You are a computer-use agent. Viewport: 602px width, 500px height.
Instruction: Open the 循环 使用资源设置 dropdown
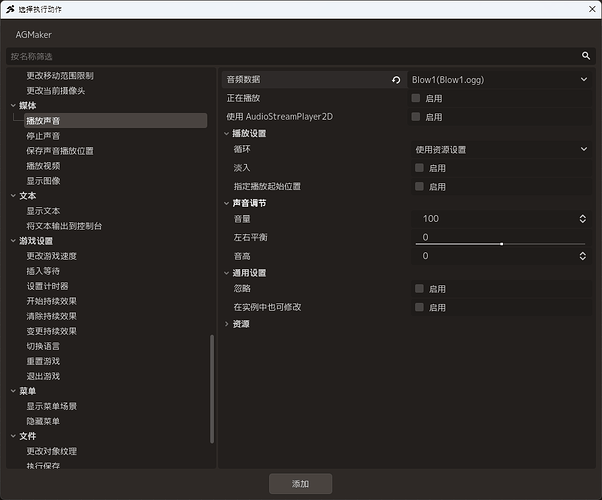point(501,149)
